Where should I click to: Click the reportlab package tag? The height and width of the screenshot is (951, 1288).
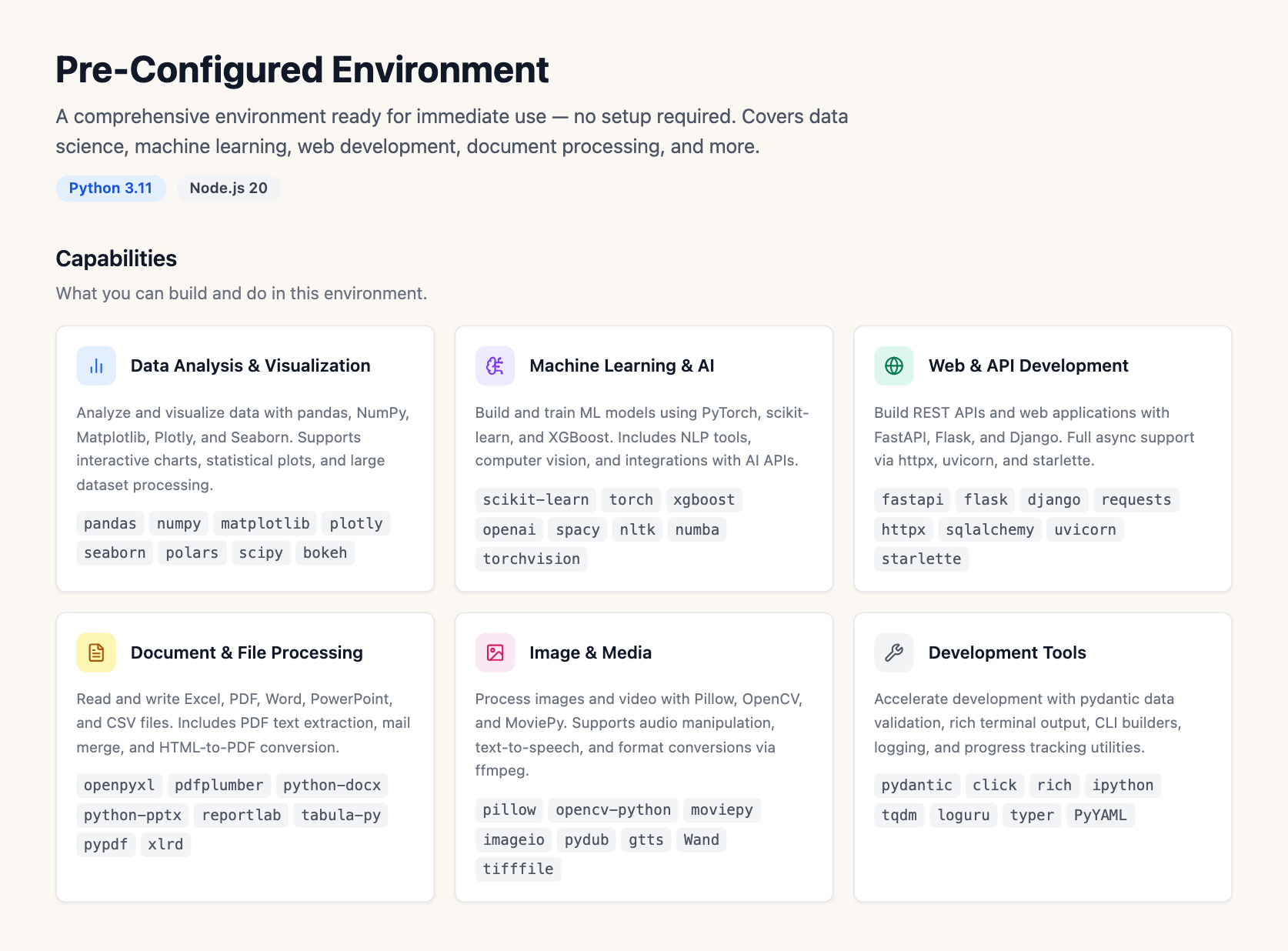tap(242, 815)
